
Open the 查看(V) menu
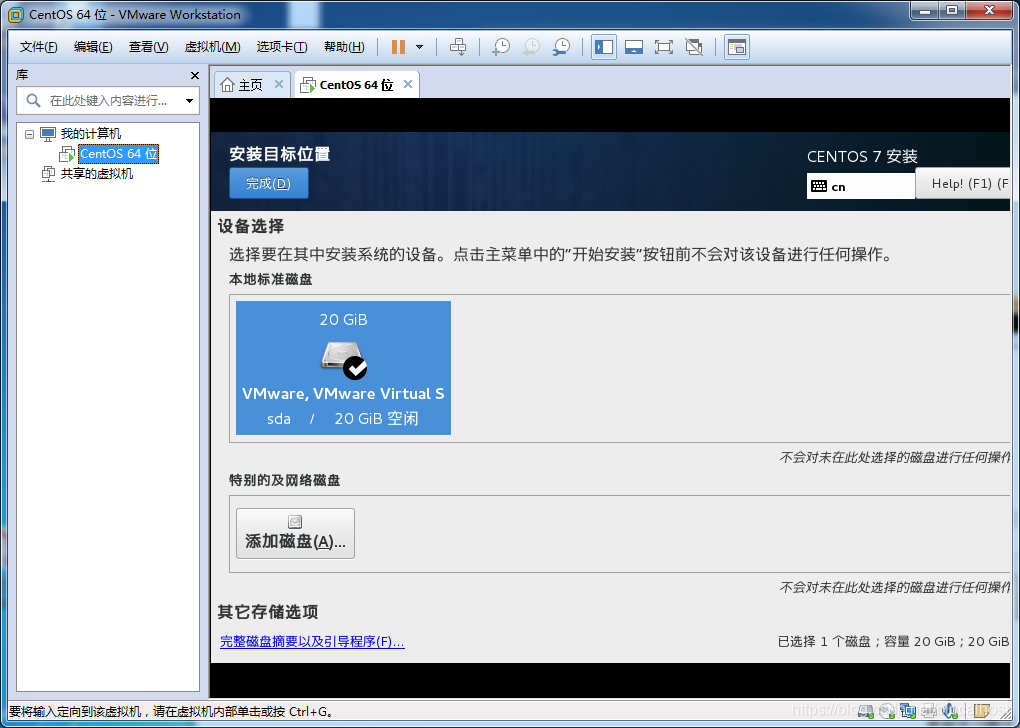(x=148, y=47)
